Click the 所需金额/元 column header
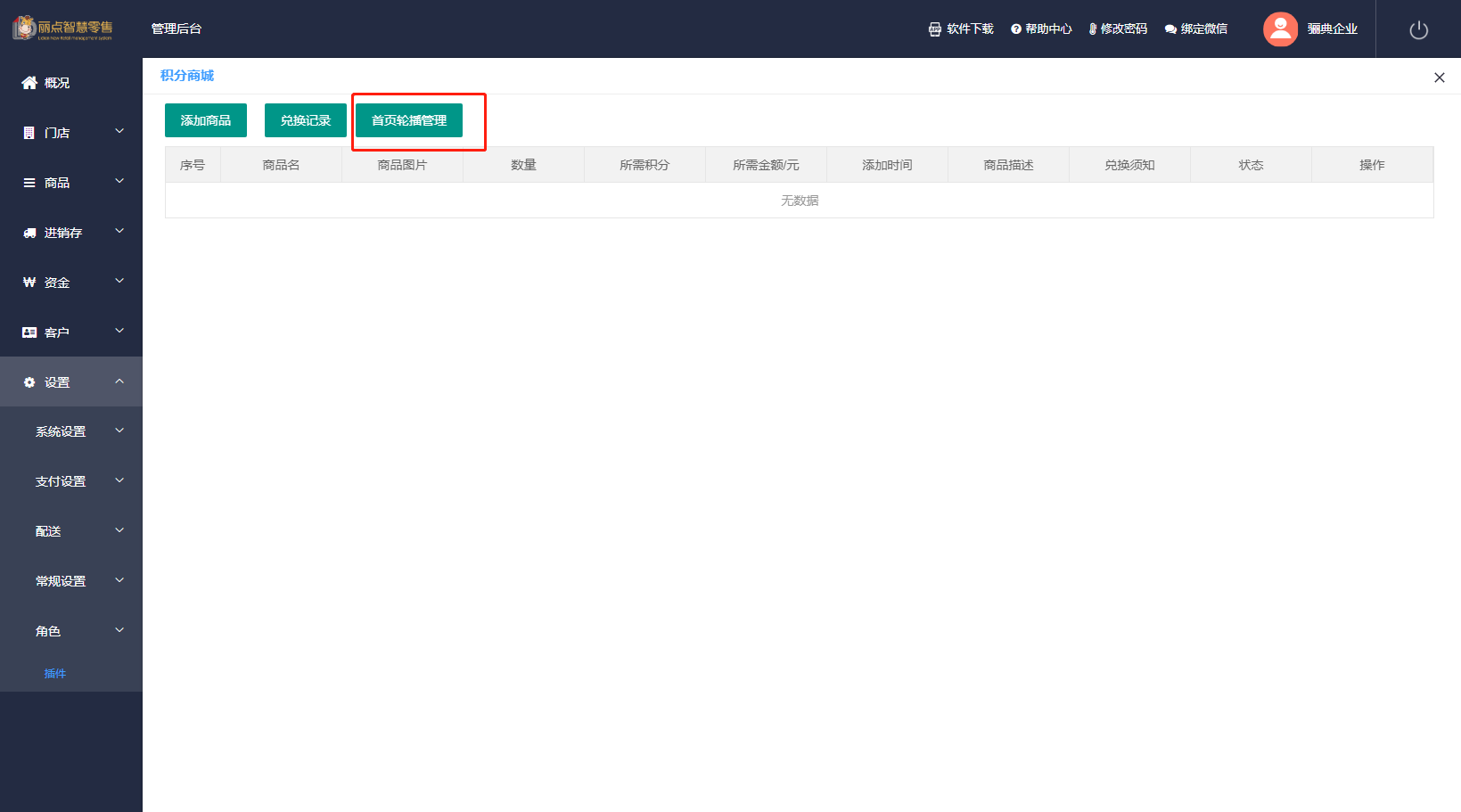Viewport: 1461px width, 812px height. (766, 165)
